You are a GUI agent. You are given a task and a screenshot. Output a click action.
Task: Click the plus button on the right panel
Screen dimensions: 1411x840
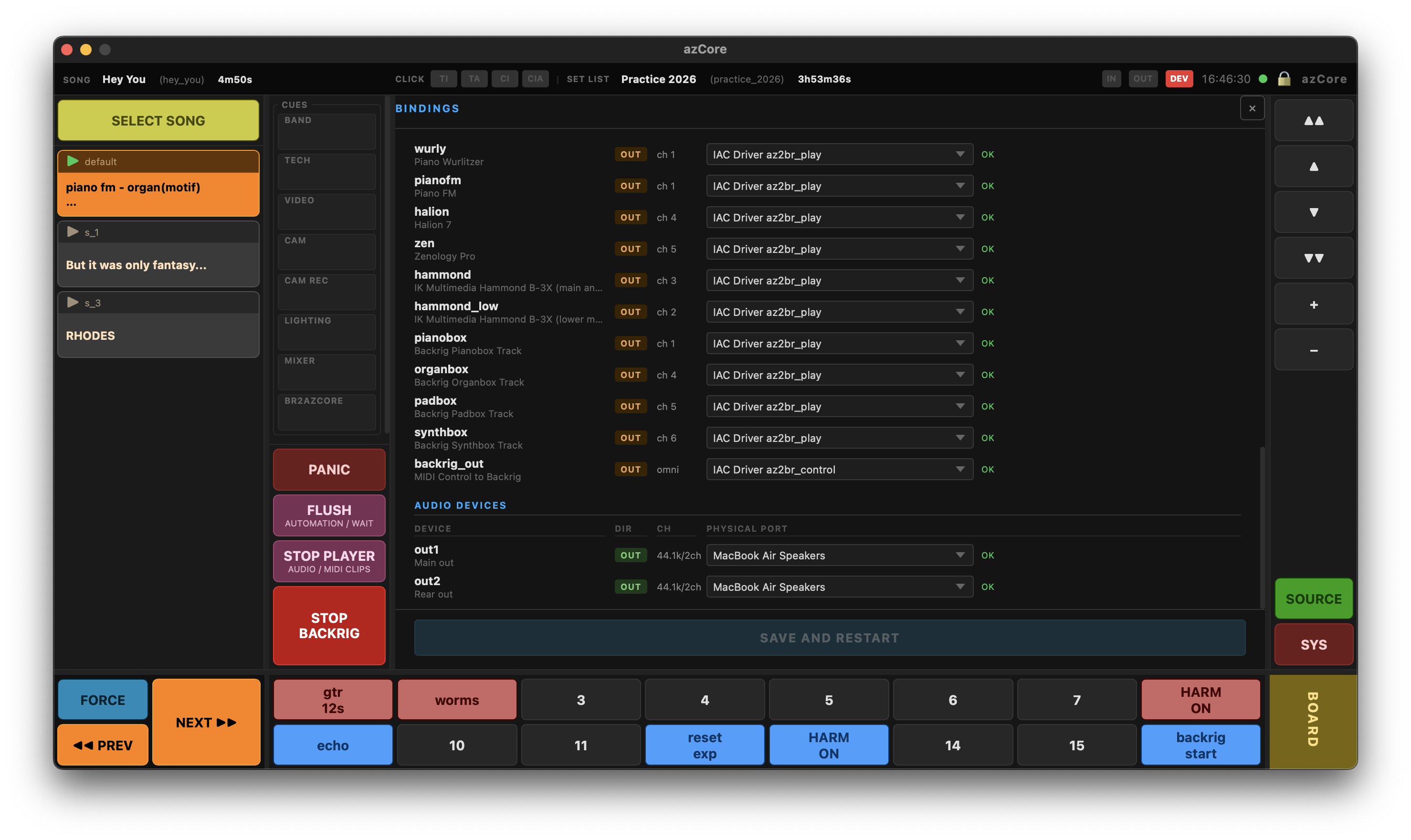pyautogui.click(x=1313, y=304)
